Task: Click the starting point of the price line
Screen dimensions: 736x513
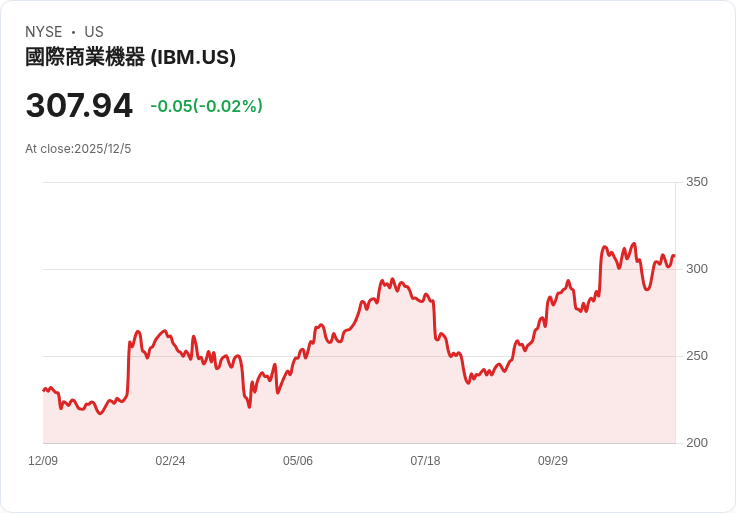Action: tap(44, 390)
